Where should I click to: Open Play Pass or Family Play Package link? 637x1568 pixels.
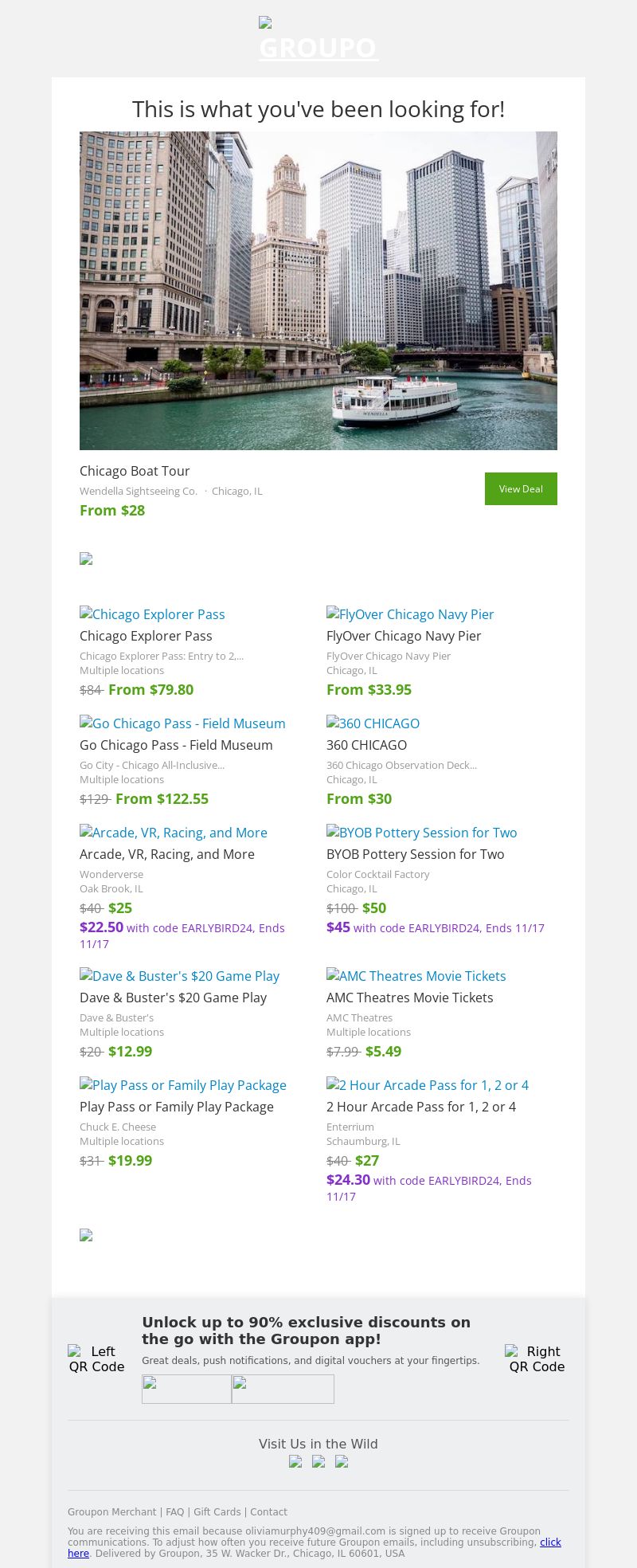coord(183,1085)
